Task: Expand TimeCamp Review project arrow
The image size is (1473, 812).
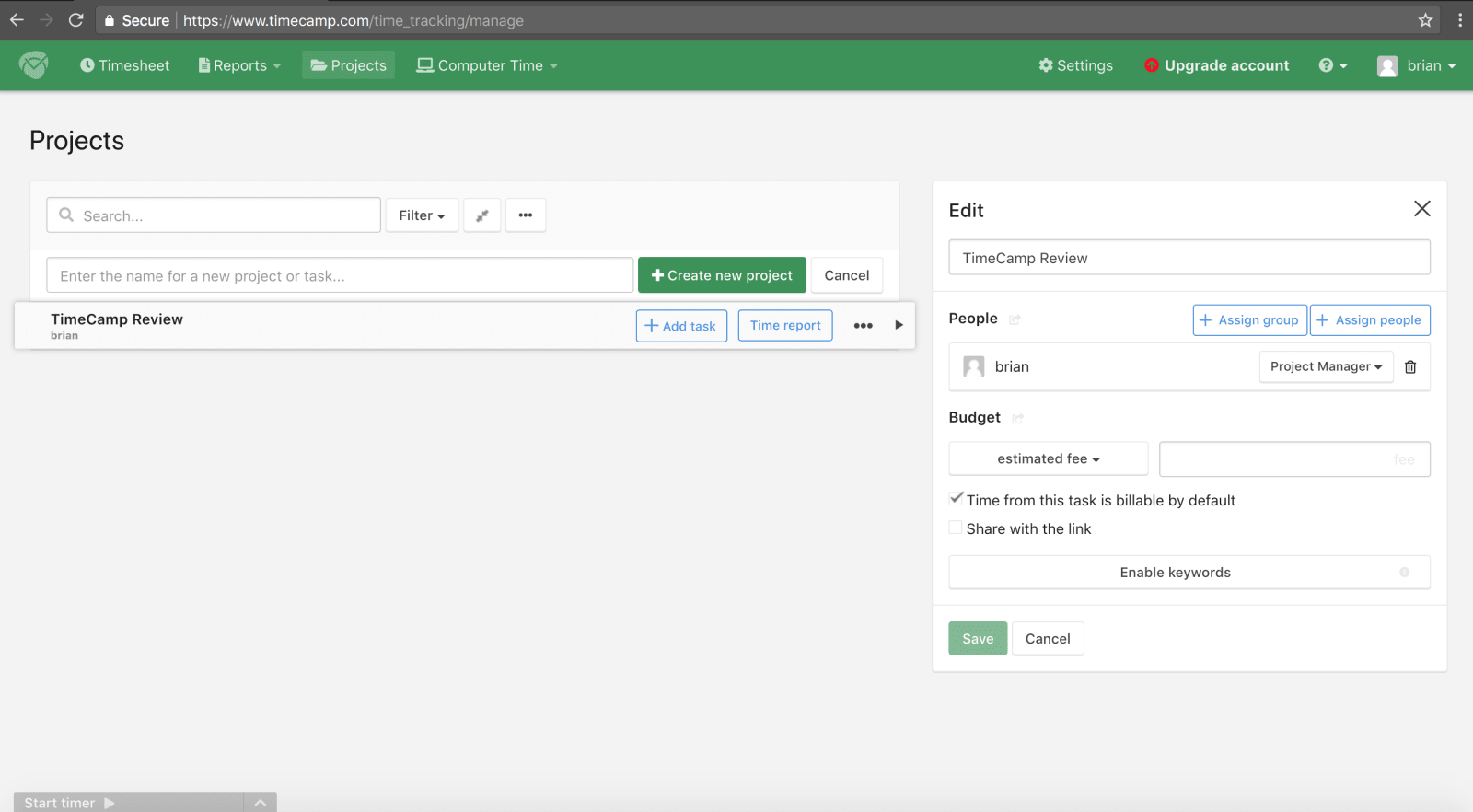Action: (899, 325)
